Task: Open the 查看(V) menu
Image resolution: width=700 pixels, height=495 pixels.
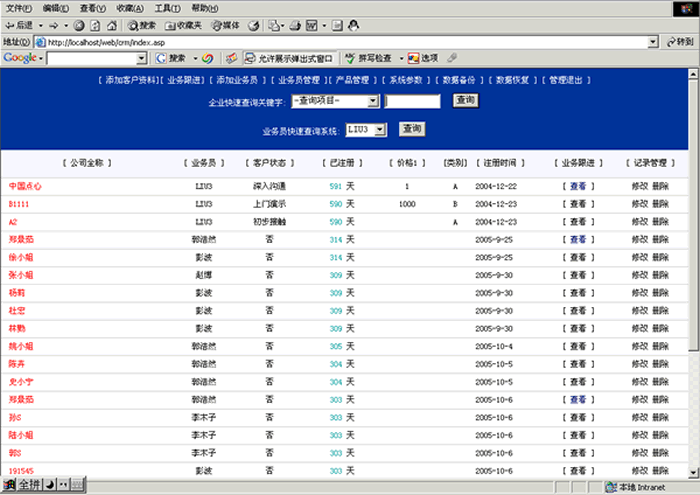Action: coord(93,8)
